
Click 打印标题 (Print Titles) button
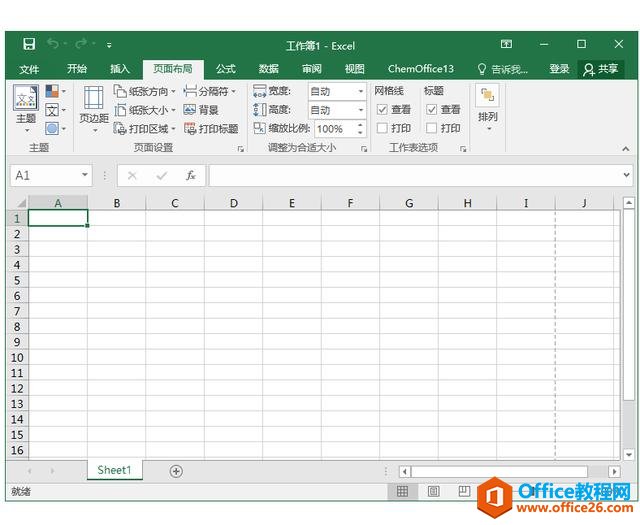pyautogui.click(x=211, y=129)
